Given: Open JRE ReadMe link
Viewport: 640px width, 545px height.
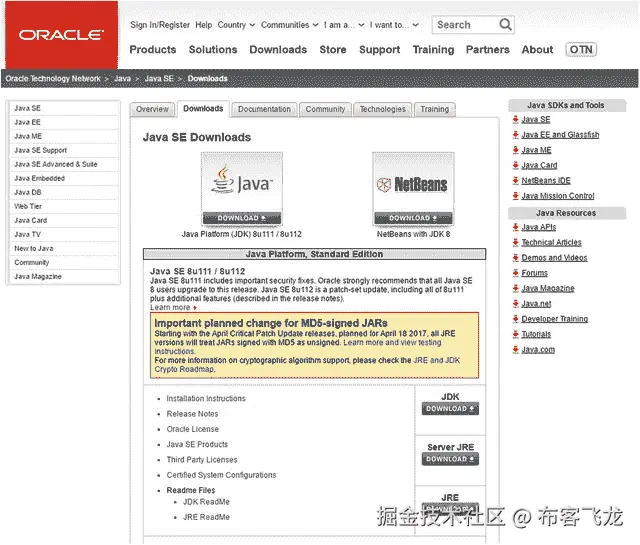Looking at the screenshot, I should 206,517.
